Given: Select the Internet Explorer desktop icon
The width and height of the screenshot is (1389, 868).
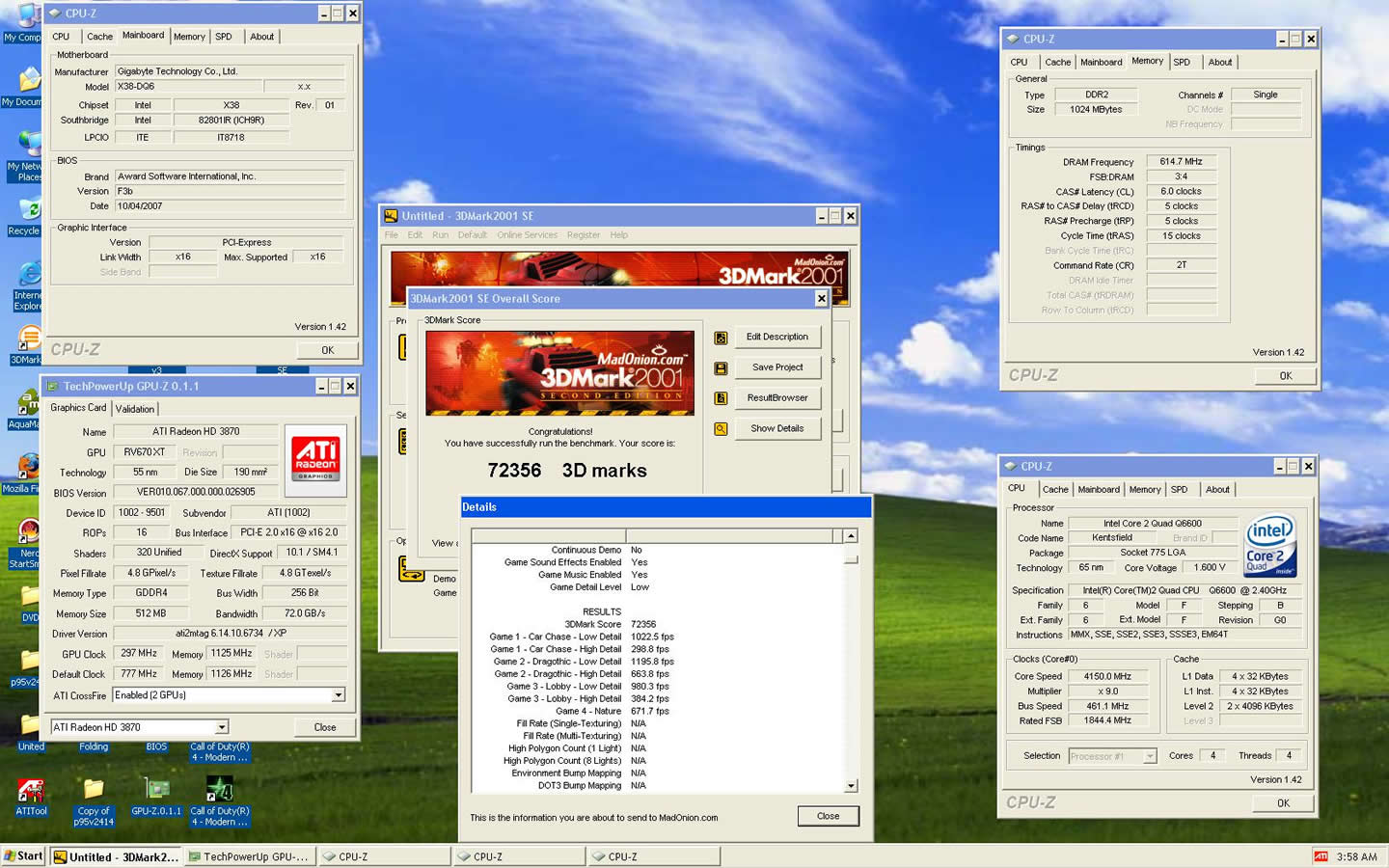Looking at the screenshot, I should (27, 286).
